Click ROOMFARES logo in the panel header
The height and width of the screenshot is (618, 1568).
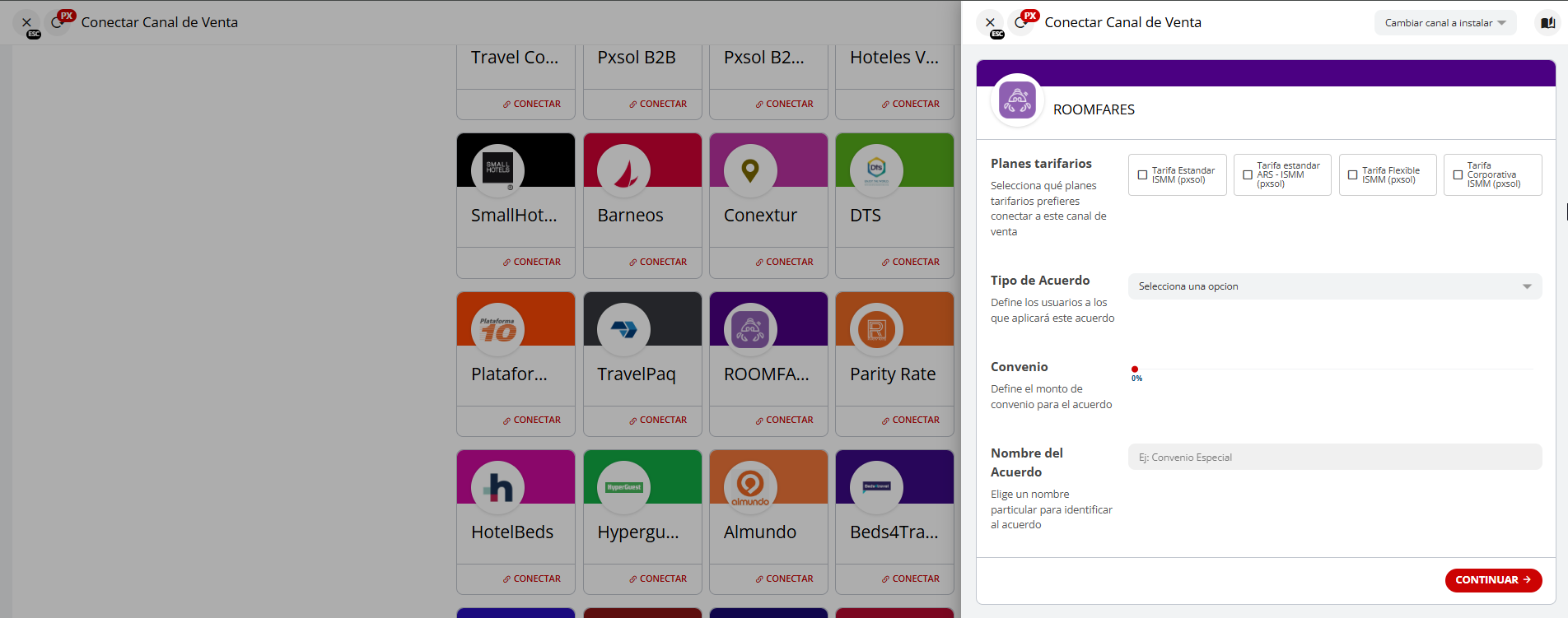click(x=1018, y=100)
